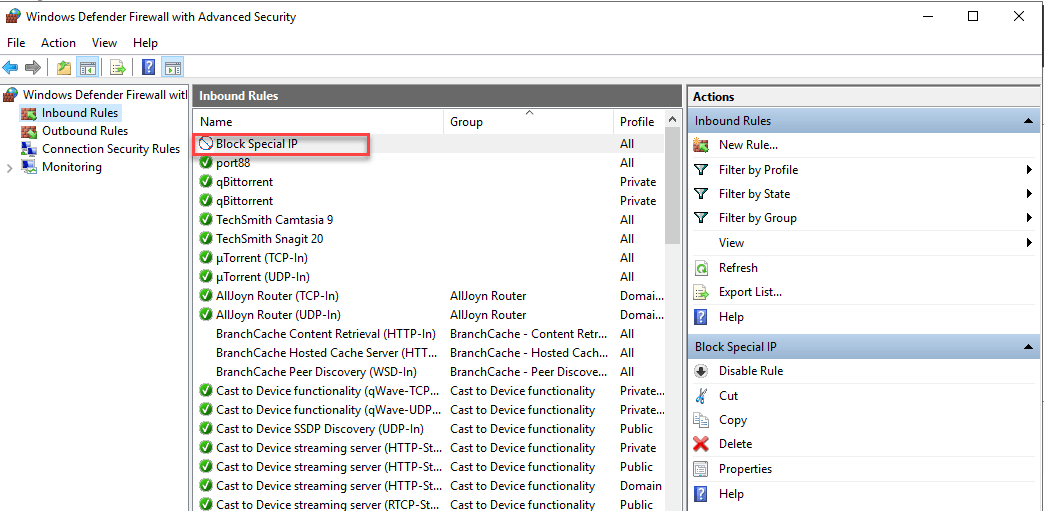The height and width of the screenshot is (511, 1044).
Task: Click the blue Help toolbar icon
Action: [x=148, y=68]
